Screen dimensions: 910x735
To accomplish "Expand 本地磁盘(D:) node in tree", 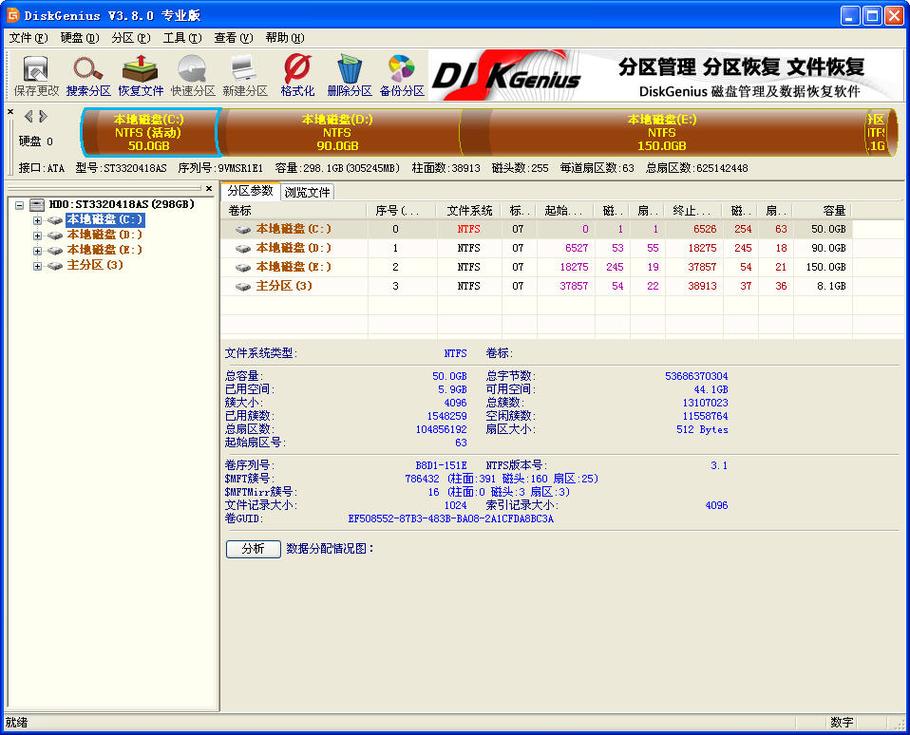I will click(38, 236).
